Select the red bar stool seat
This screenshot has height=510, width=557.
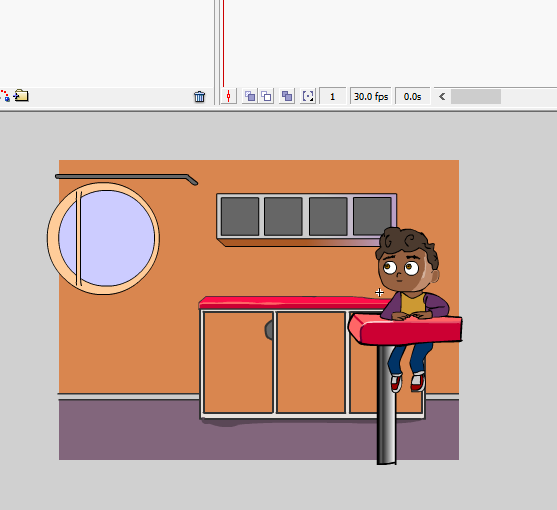coord(405,330)
